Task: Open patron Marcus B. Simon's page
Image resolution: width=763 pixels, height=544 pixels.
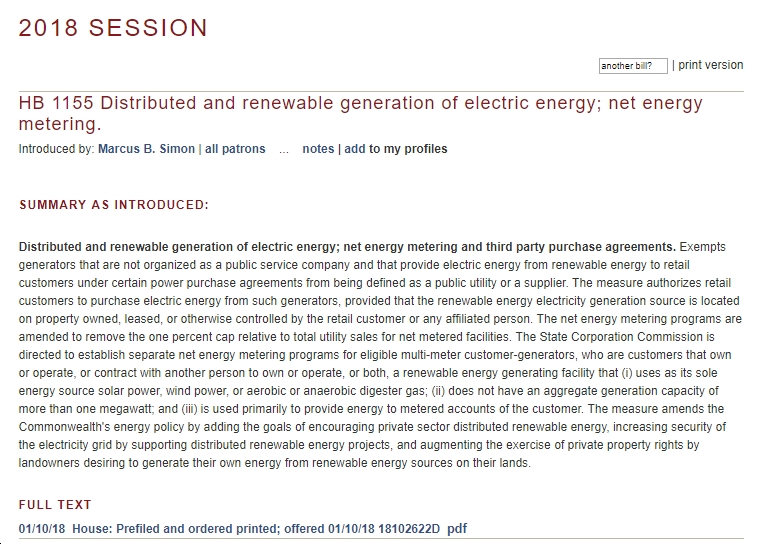Action: pyautogui.click(x=146, y=149)
